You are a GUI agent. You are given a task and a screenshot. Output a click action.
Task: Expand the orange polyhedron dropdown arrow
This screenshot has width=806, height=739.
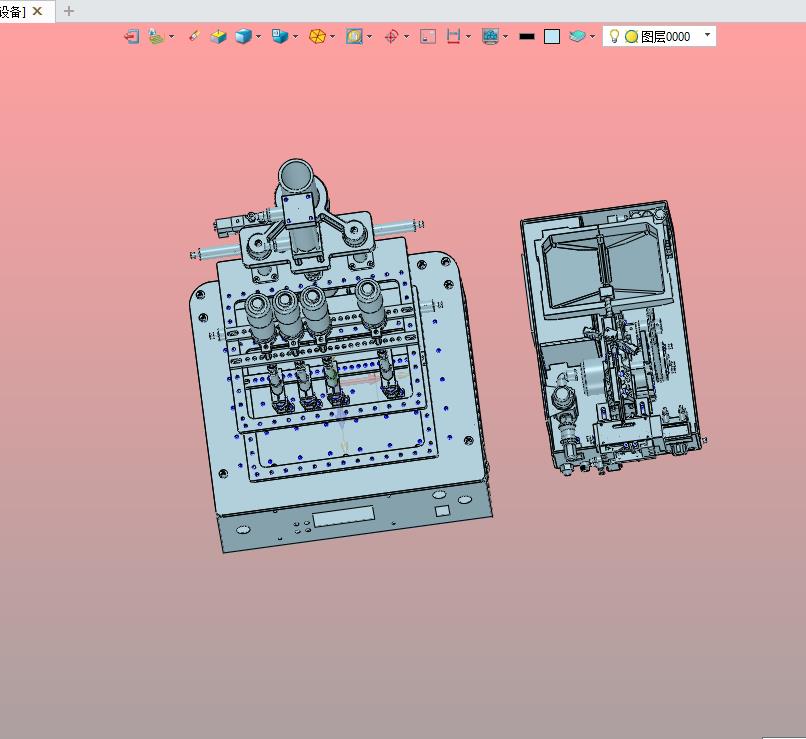pyautogui.click(x=333, y=36)
